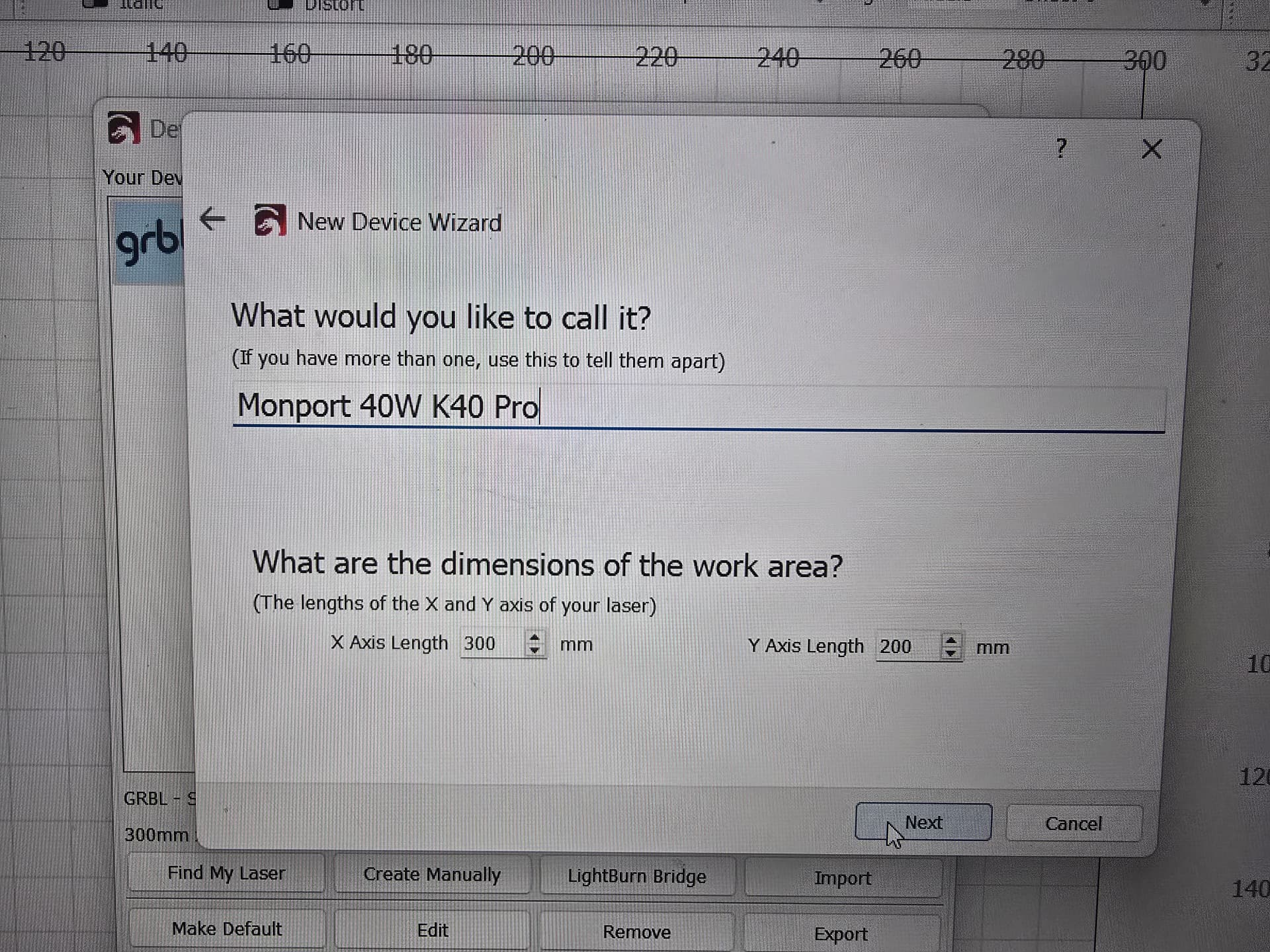Screen dimensions: 1270x952
Task: Click the 'New Device Wizard' title text
Action: (400, 222)
